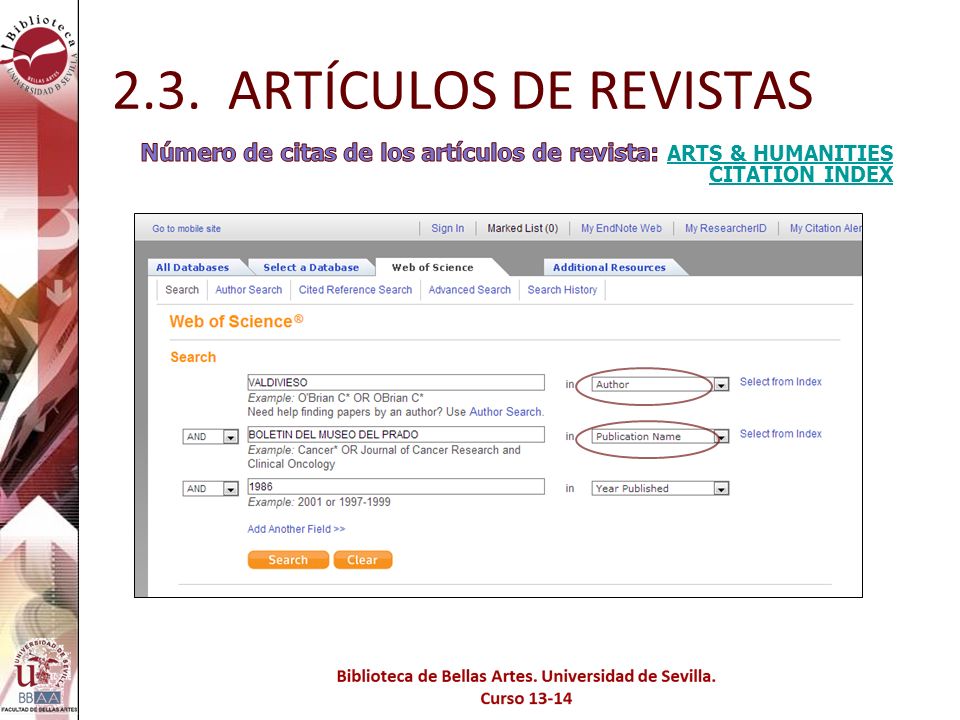
Task: Click the orange Search button
Action: [x=288, y=560]
